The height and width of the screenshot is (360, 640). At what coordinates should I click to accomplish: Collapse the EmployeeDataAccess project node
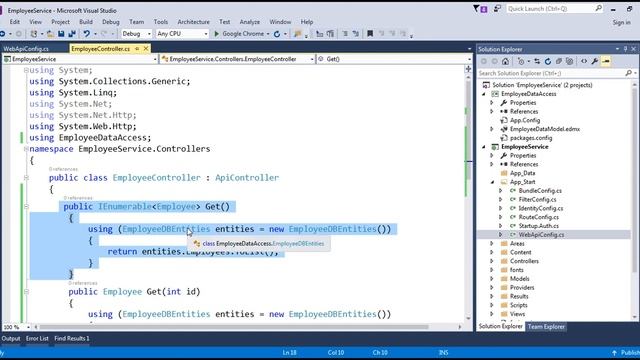tap(484, 94)
